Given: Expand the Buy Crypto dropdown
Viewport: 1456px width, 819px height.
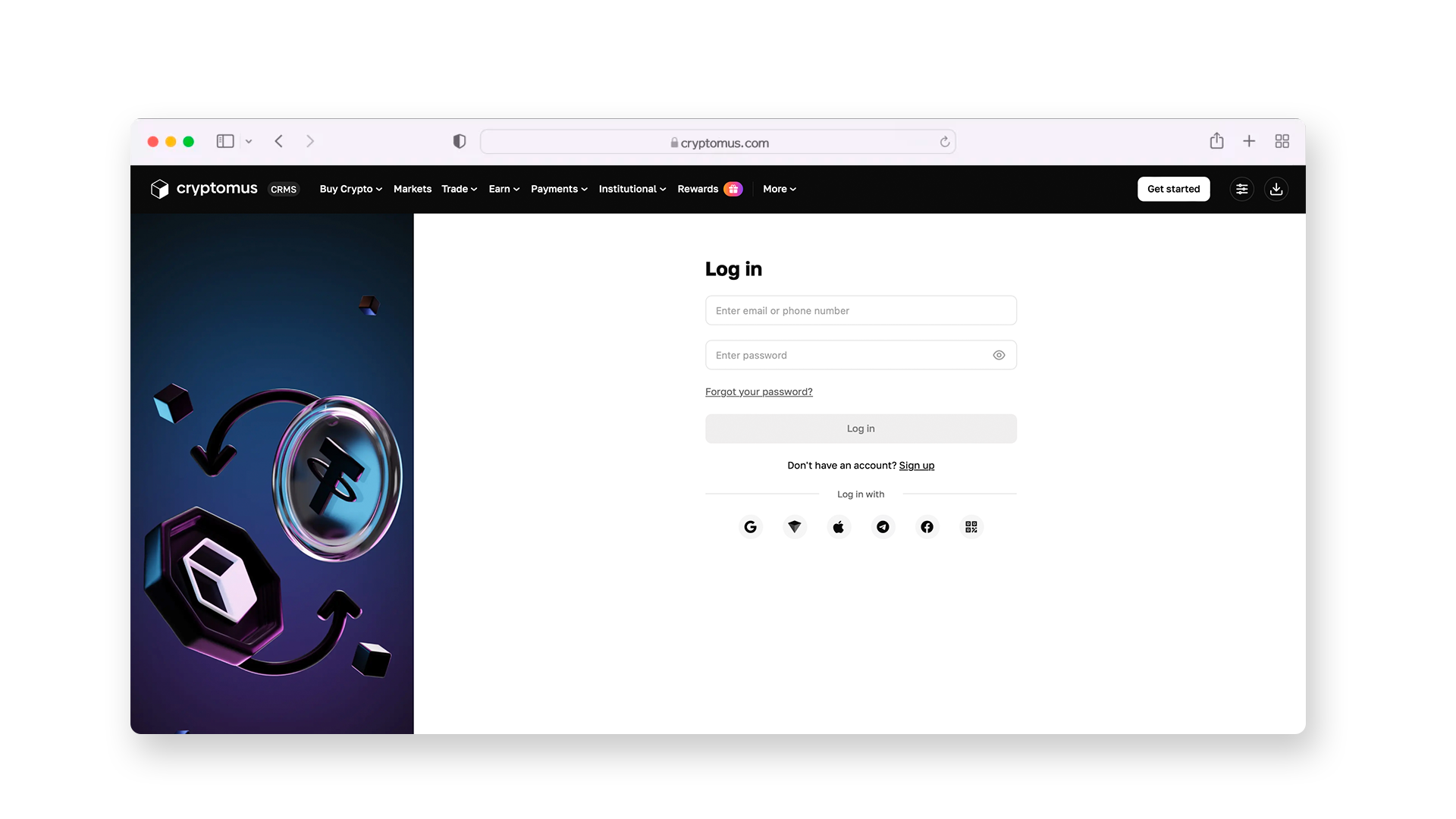Looking at the screenshot, I should click(350, 189).
